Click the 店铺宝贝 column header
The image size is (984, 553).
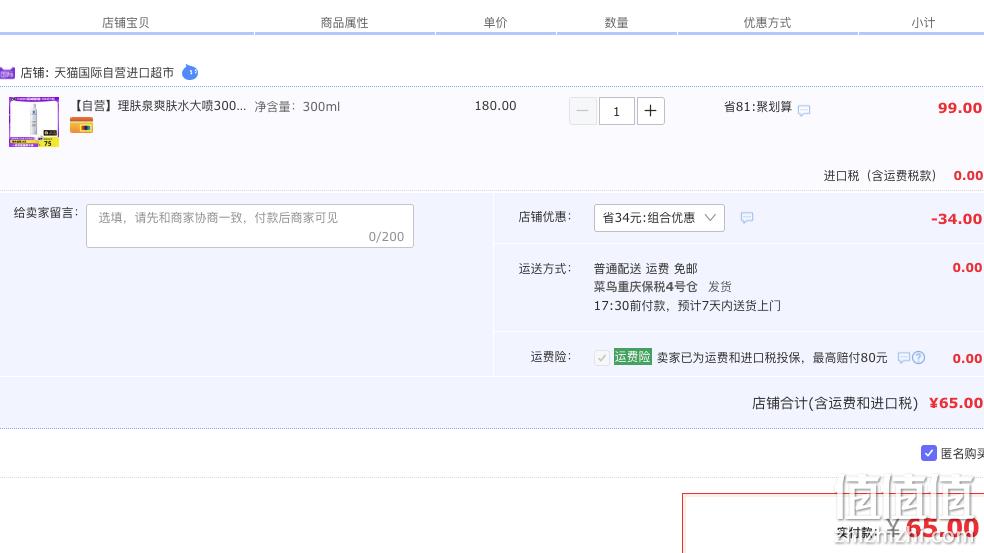point(126,23)
